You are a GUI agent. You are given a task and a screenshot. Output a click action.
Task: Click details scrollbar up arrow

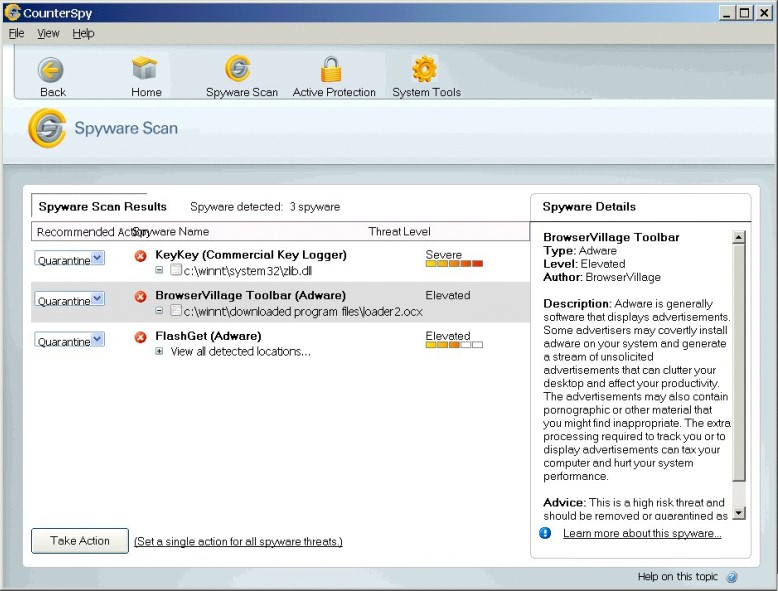coord(739,237)
